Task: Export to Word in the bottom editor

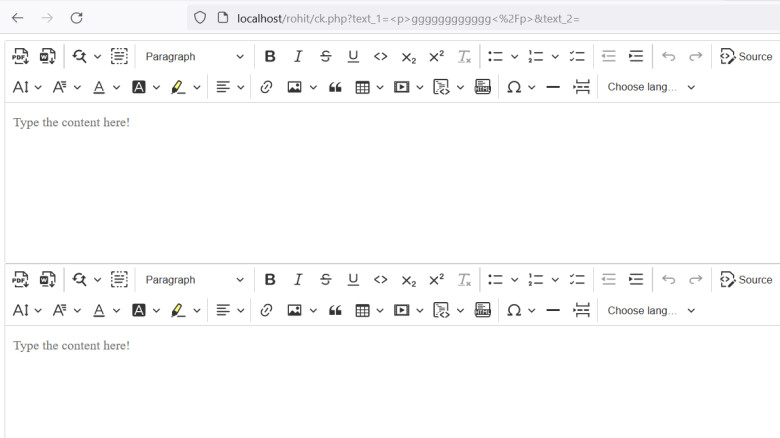Action: [48, 280]
